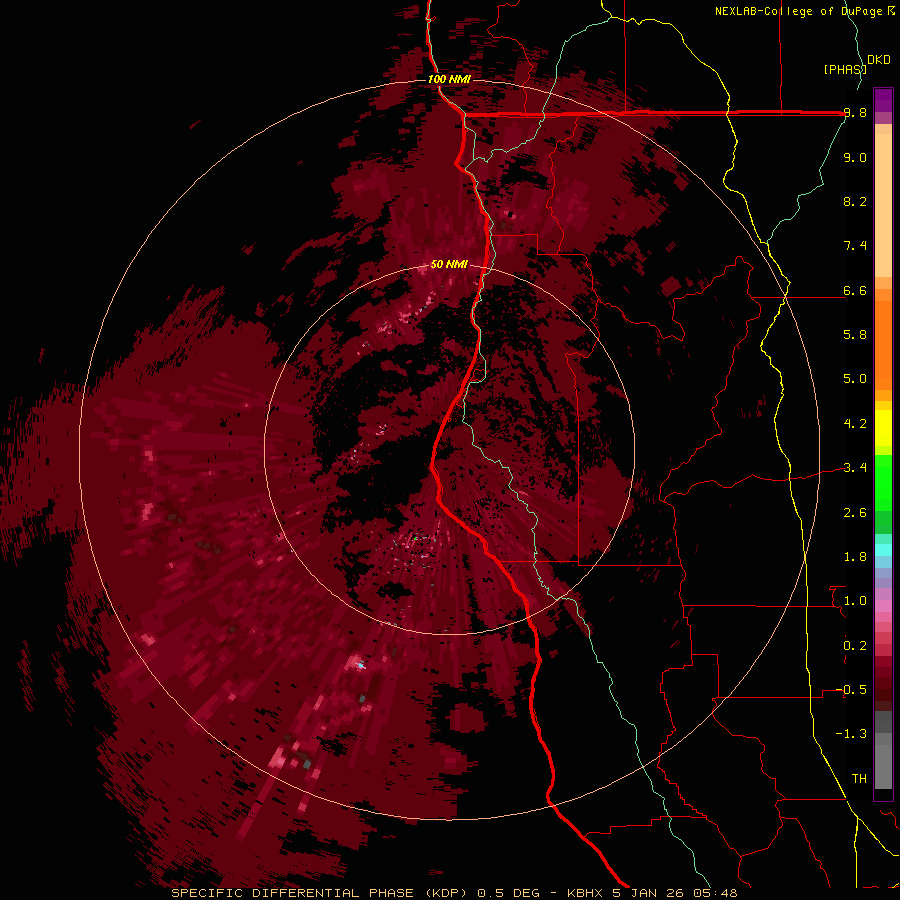Click the [PHAS] units label
This screenshot has width=900, height=900.
845,69
